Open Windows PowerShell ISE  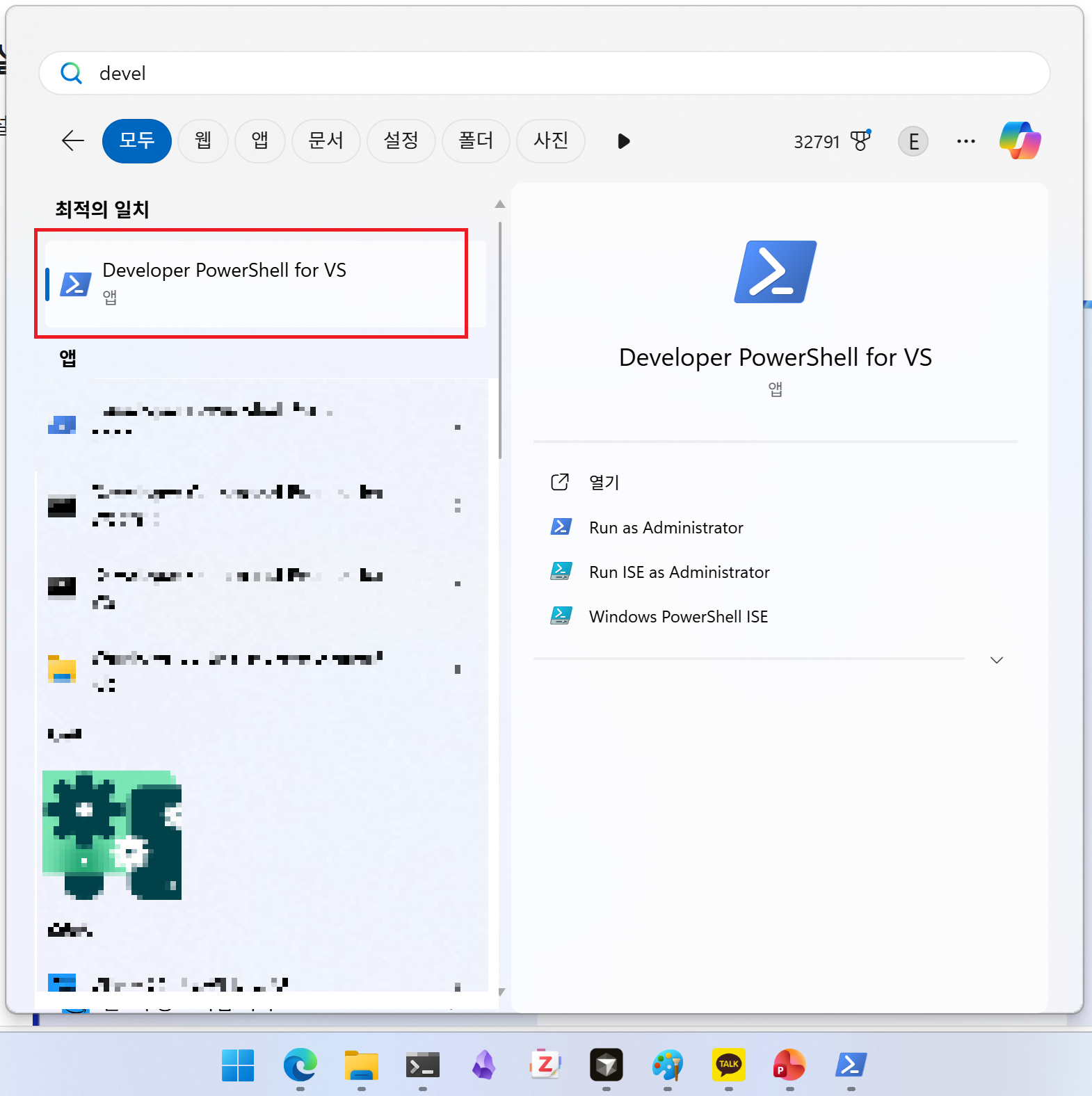click(678, 617)
